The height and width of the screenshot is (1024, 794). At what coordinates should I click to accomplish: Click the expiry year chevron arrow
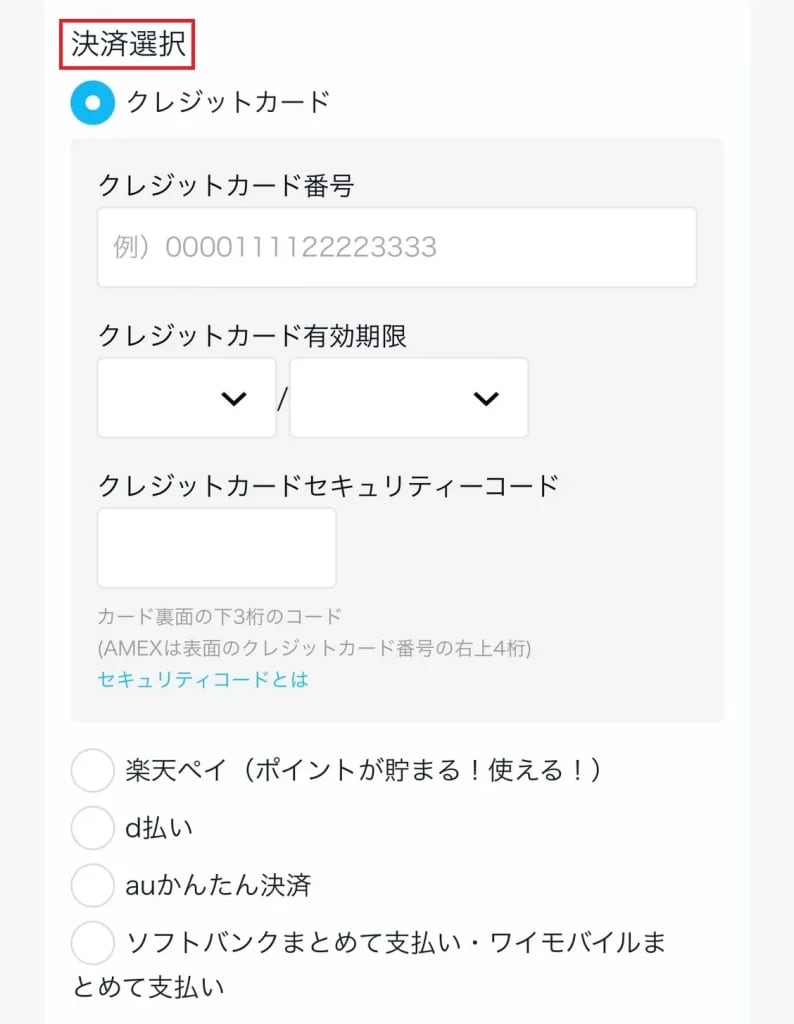point(486,399)
